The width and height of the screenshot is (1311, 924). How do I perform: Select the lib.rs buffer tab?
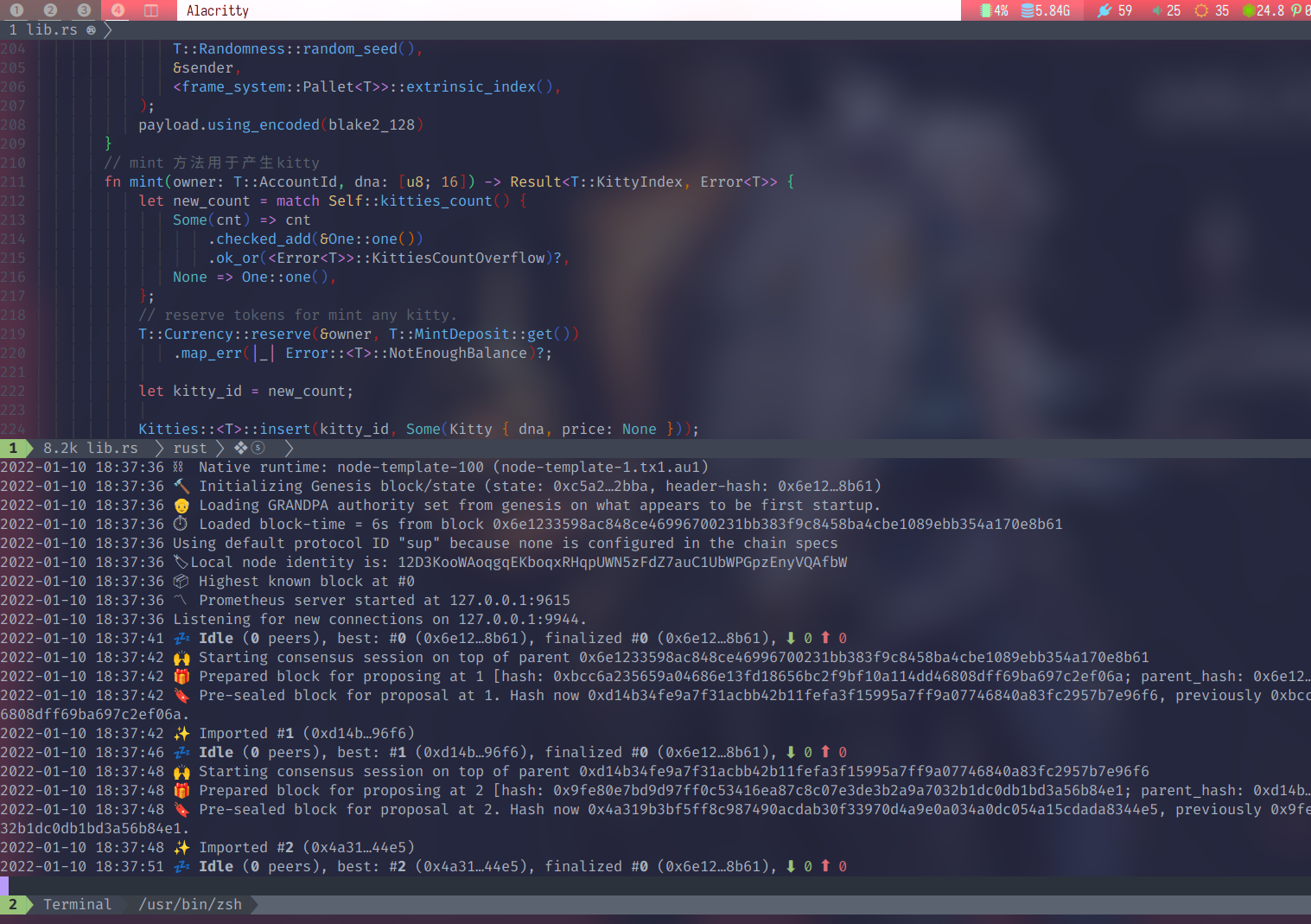click(52, 29)
